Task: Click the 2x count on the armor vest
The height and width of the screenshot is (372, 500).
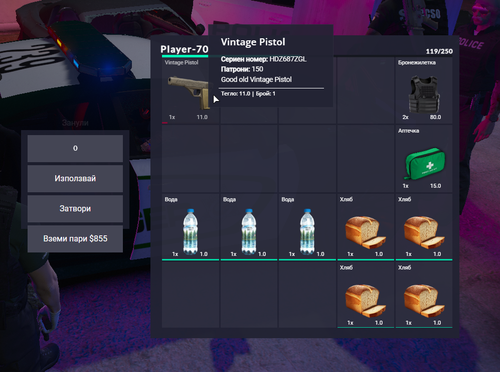Action: [405, 117]
